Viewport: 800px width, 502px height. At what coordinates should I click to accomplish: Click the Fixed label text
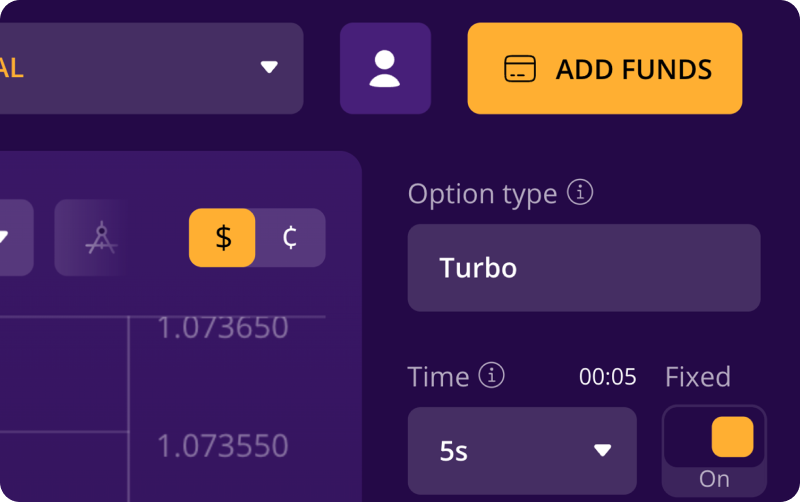(x=698, y=377)
